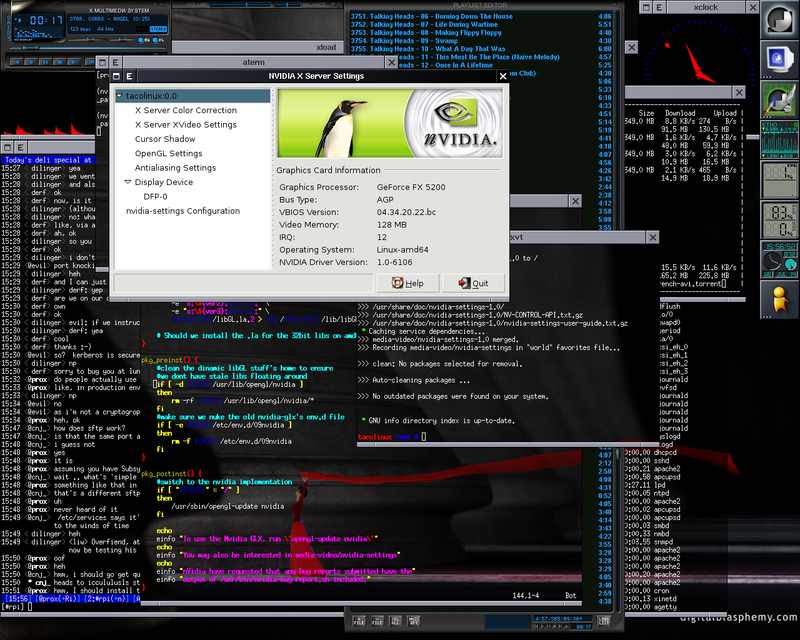Select Cursor Shadow in settings tree

[x=165, y=139]
